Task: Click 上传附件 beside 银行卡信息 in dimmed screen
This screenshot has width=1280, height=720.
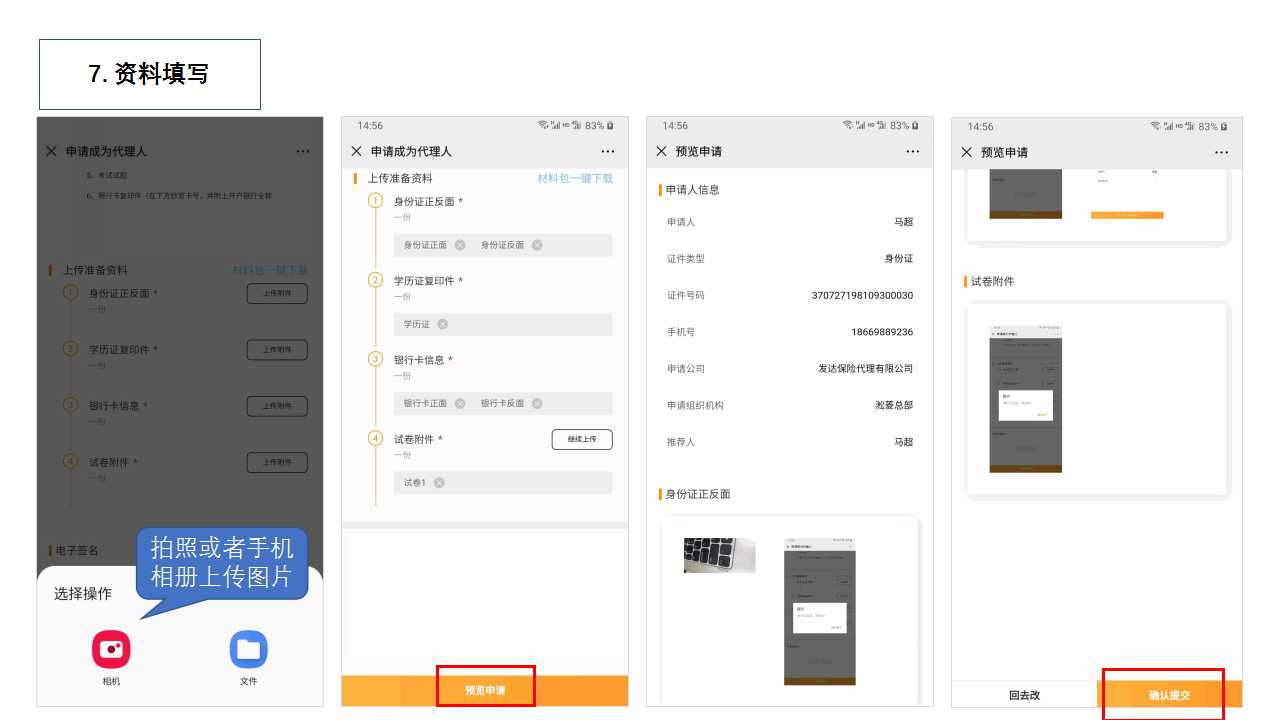Action: pyautogui.click(x=277, y=406)
